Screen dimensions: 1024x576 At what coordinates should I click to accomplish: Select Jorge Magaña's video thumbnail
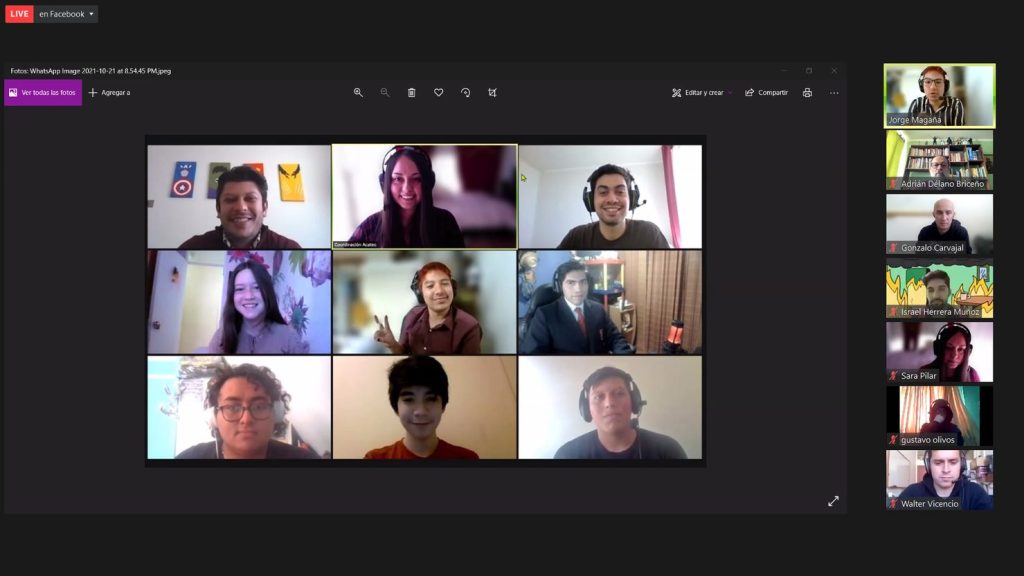coord(939,95)
